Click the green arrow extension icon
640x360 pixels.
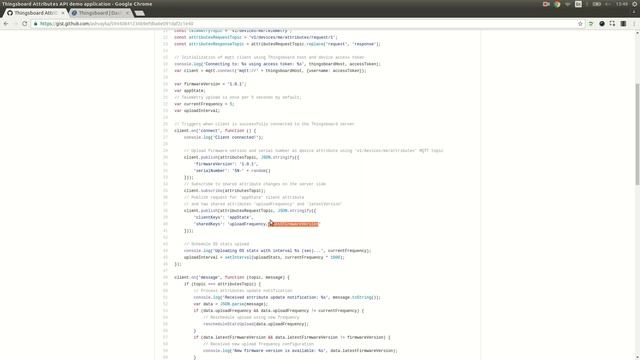tap(591, 24)
